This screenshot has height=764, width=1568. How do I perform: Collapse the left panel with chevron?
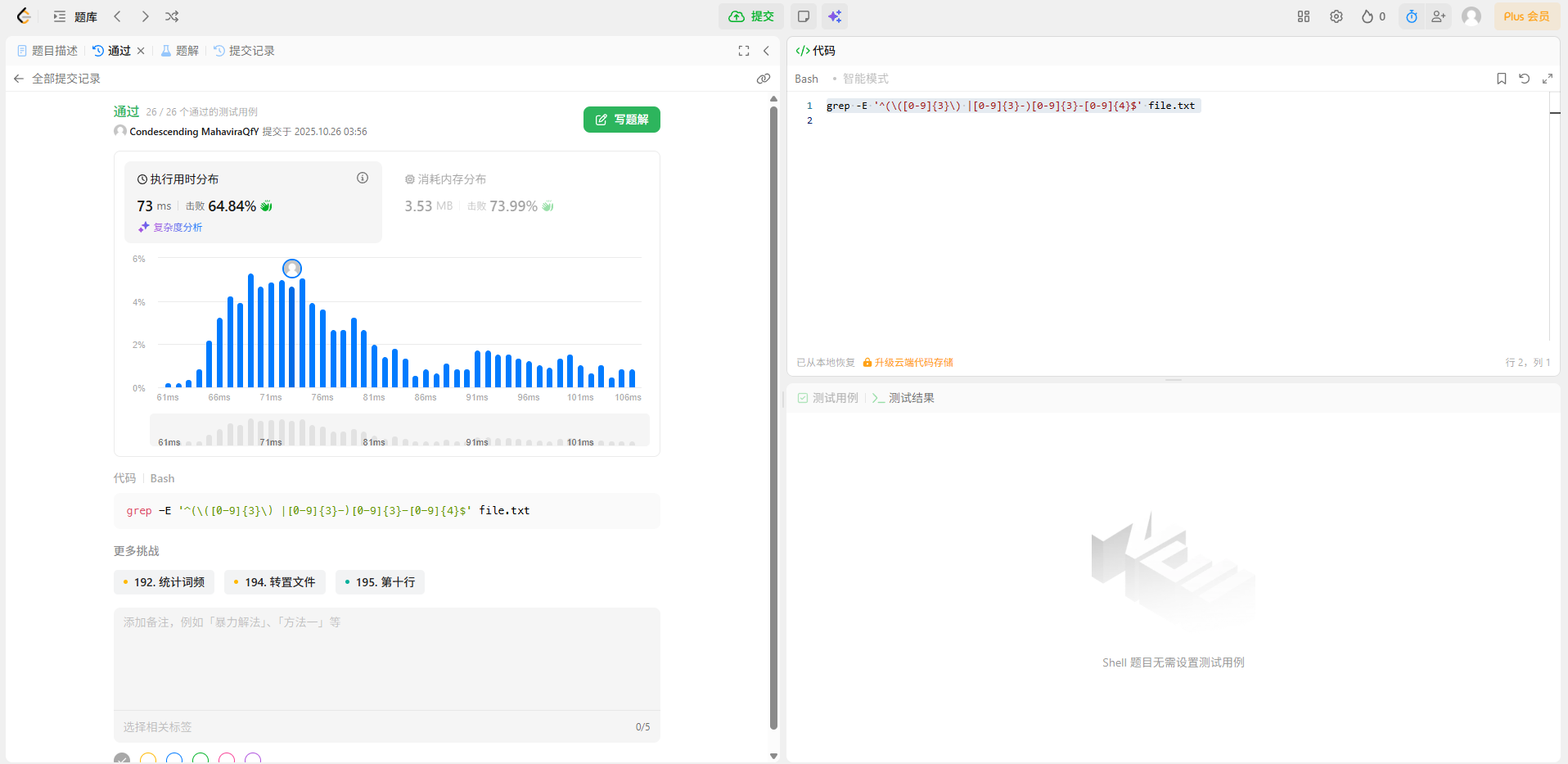coord(766,51)
